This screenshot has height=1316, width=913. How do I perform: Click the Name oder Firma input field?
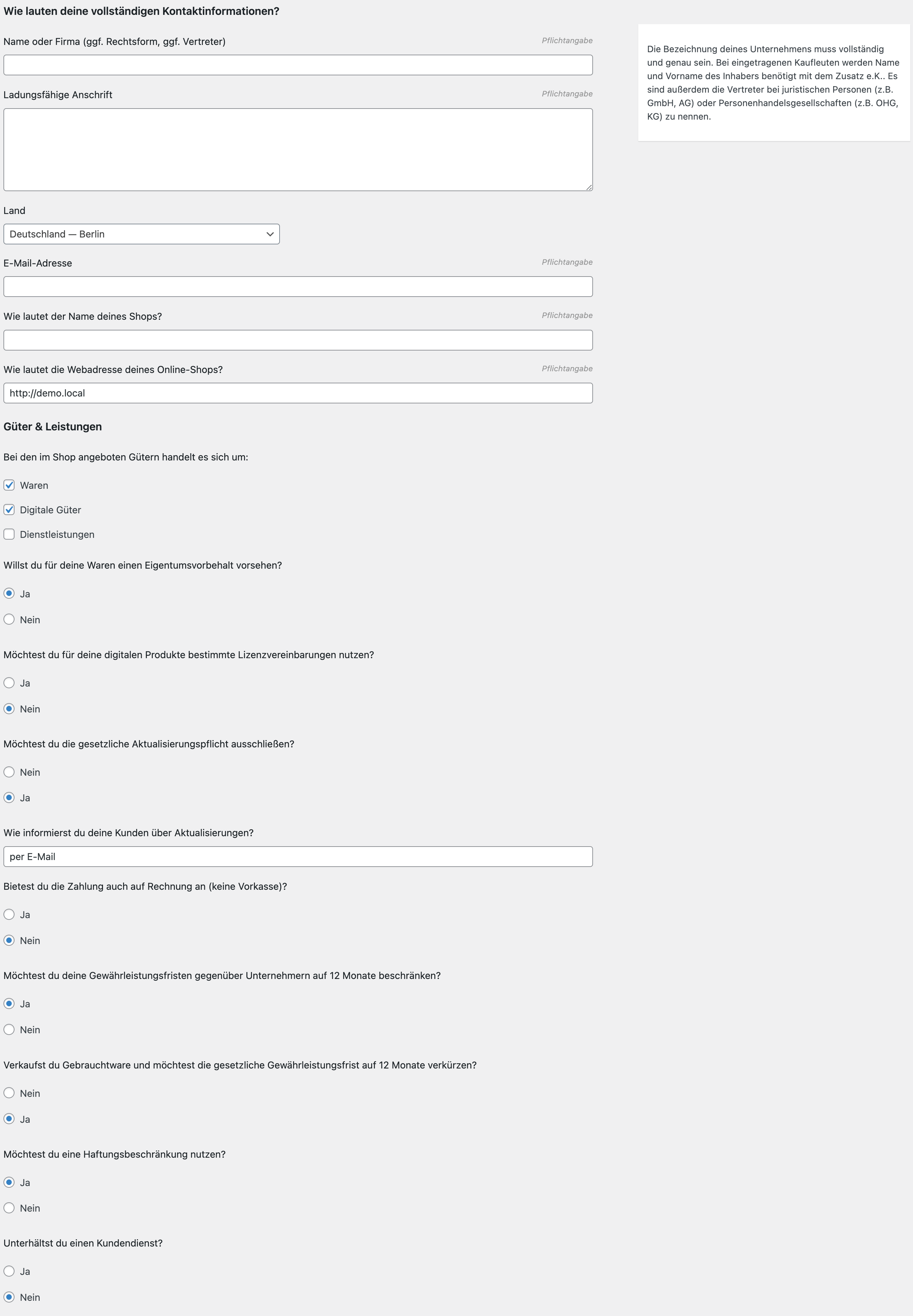click(298, 65)
